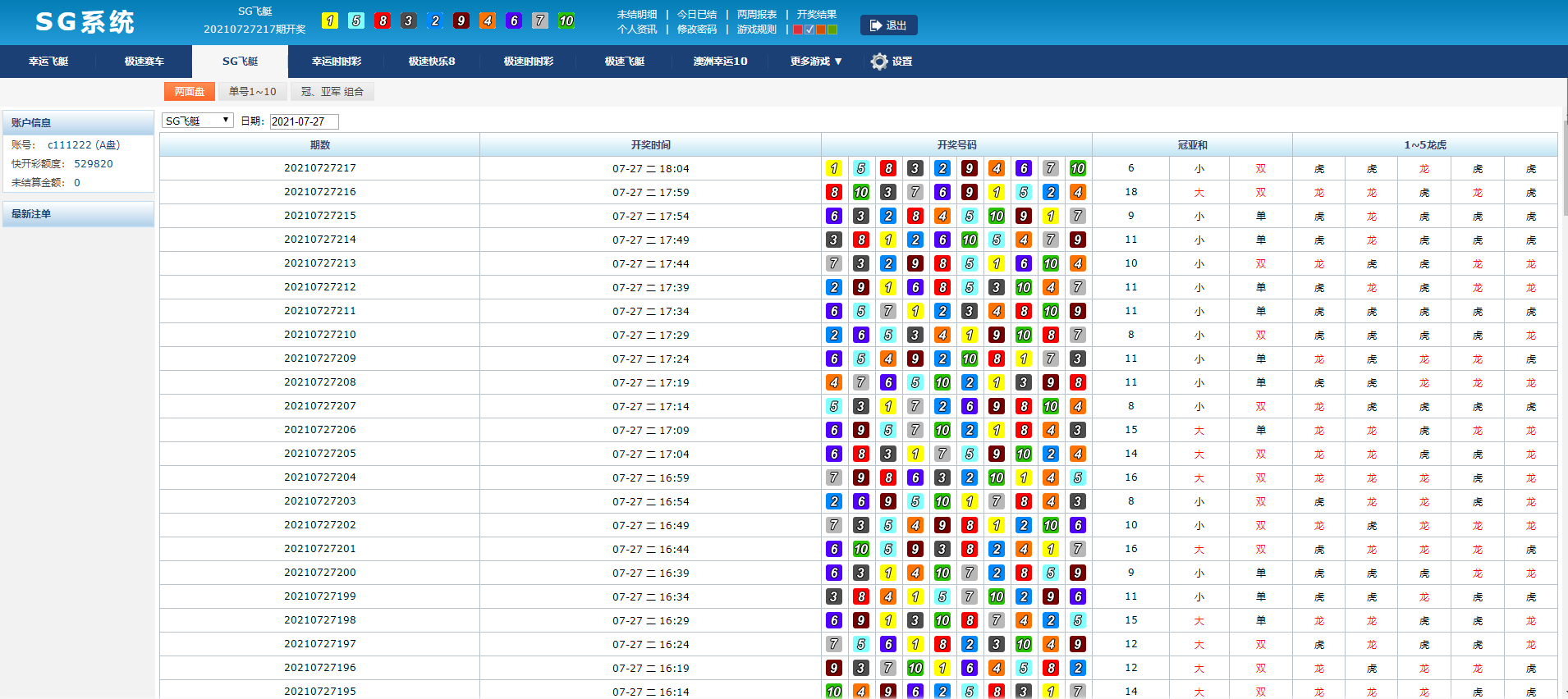Select the red theme color swatch

[x=798, y=30]
